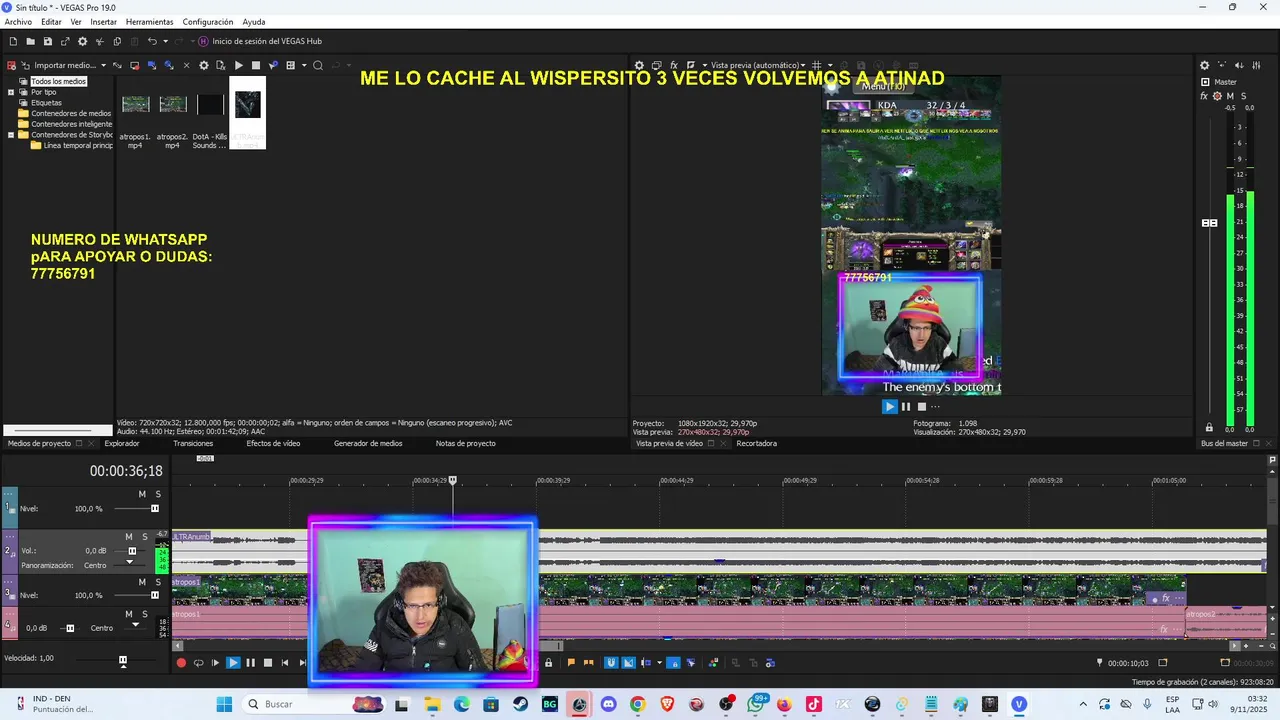The image size is (1280, 720).
Task: Open Vista previa (automático) quality dropdown
Action: 756,65
